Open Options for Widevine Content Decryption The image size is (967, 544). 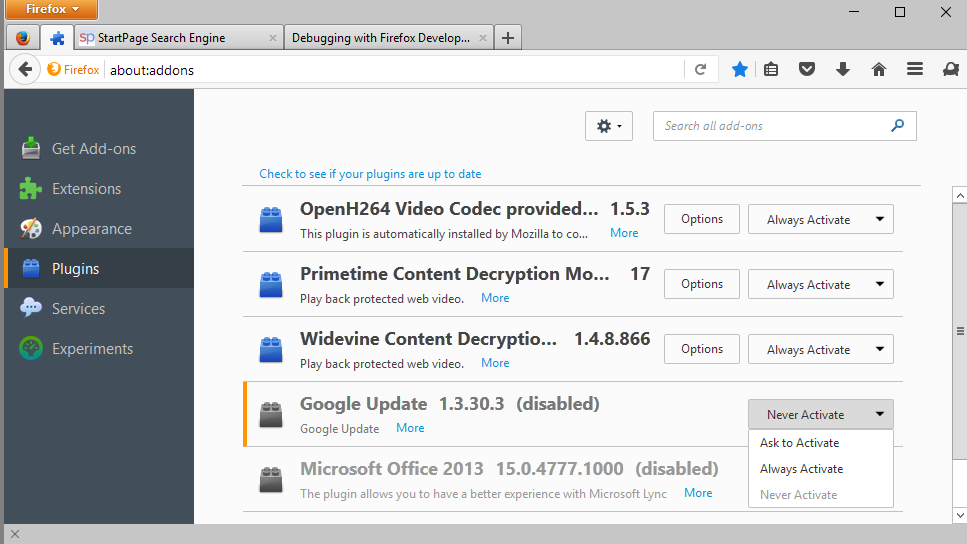(702, 348)
